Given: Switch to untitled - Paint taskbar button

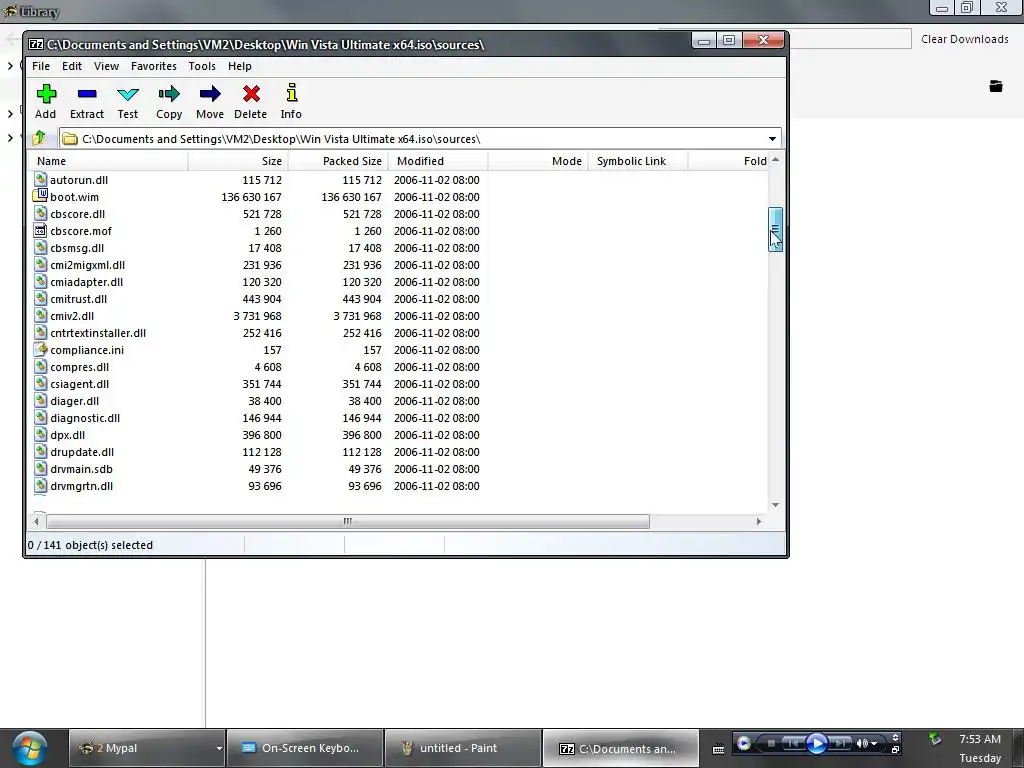Looking at the screenshot, I should click(463, 748).
